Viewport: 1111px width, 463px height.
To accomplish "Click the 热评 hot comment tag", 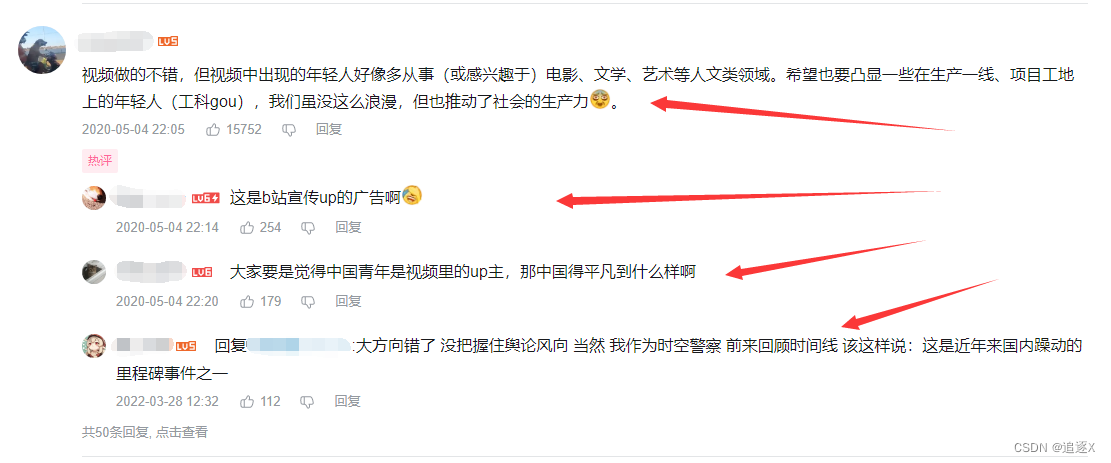I will tap(100, 161).
